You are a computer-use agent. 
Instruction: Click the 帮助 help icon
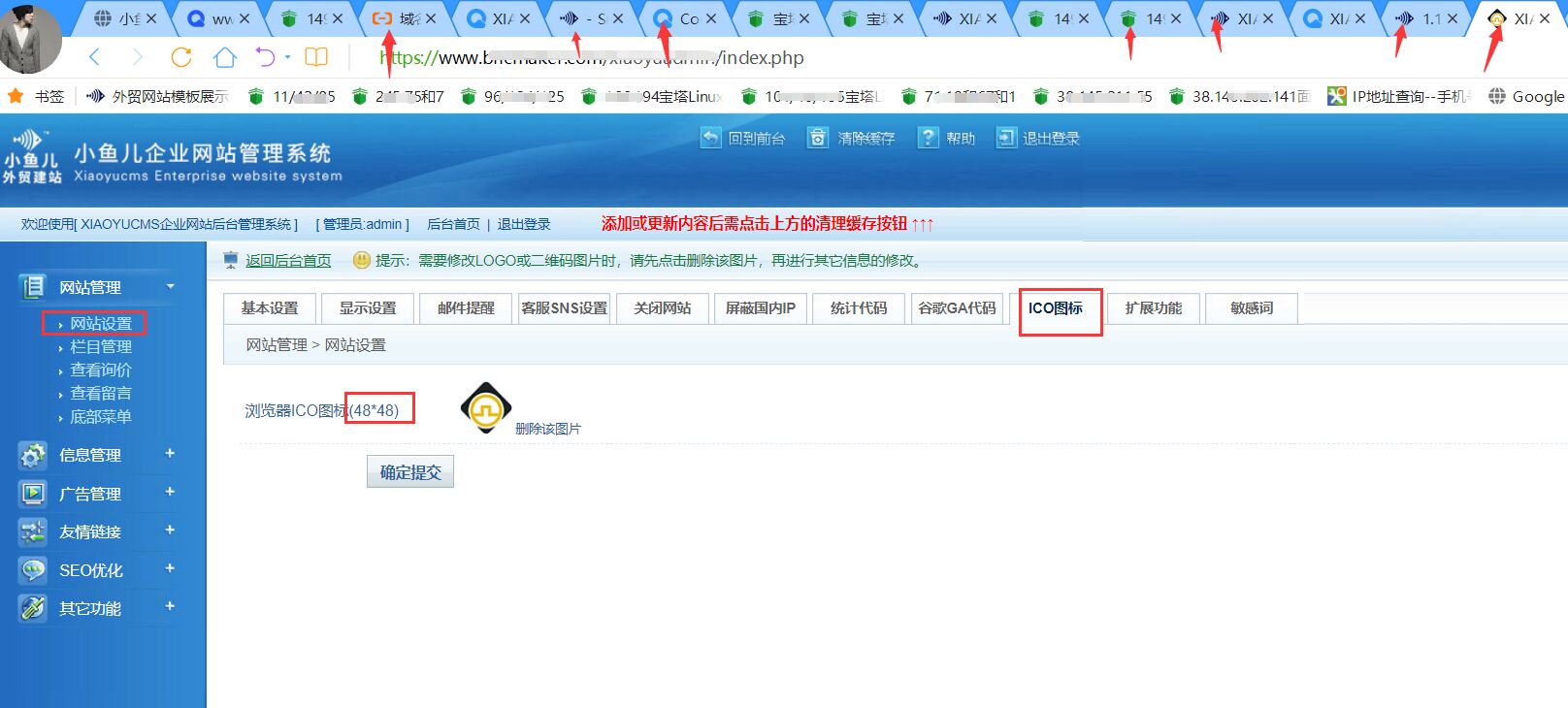929,138
